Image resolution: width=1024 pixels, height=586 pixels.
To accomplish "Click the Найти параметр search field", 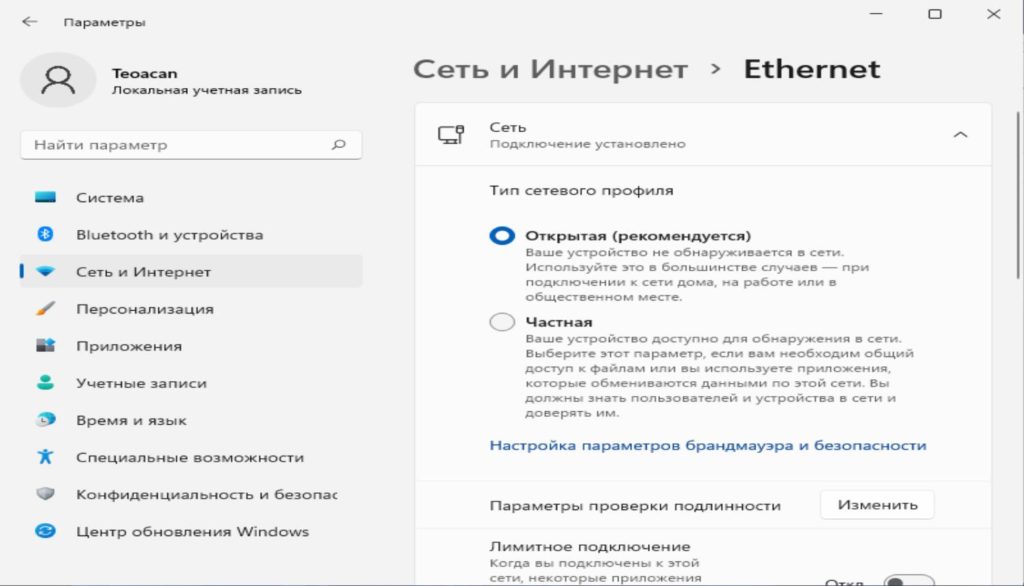I will coord(180,145).
